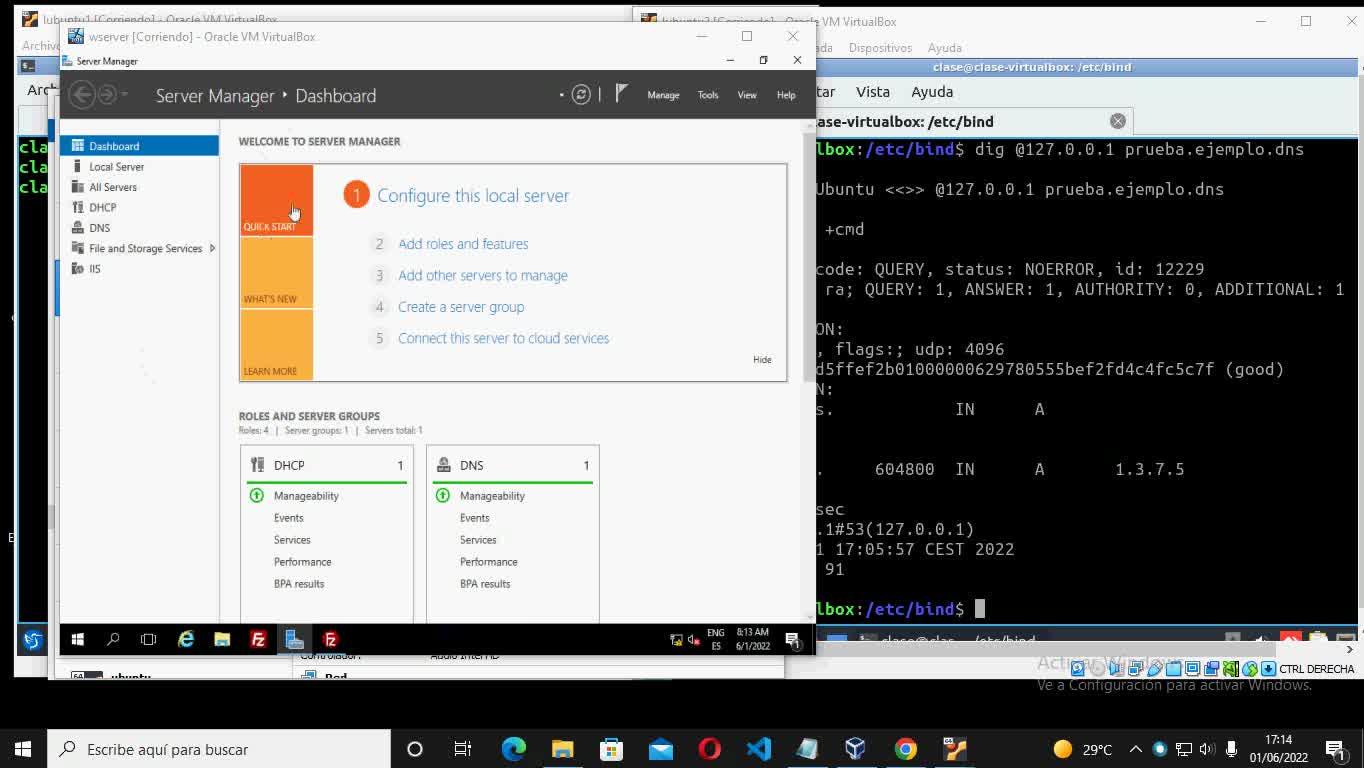Open the host Windows Start menu
The image size is (1364, 768).
pyautogui.click(x=23, y=749)
